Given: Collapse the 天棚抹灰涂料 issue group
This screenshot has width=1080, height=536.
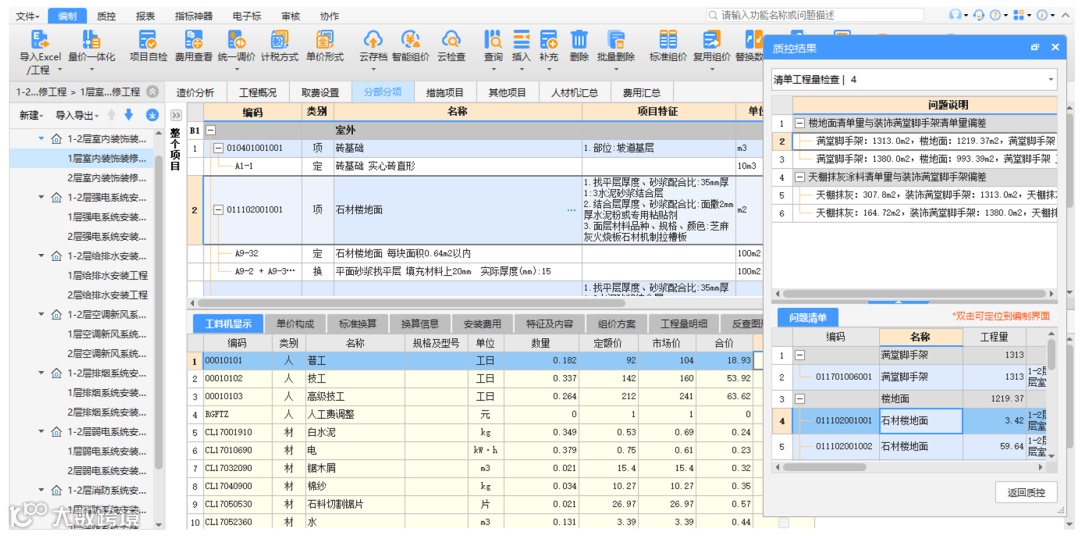Looking at the screenshot, I should (x=800, y=177).
